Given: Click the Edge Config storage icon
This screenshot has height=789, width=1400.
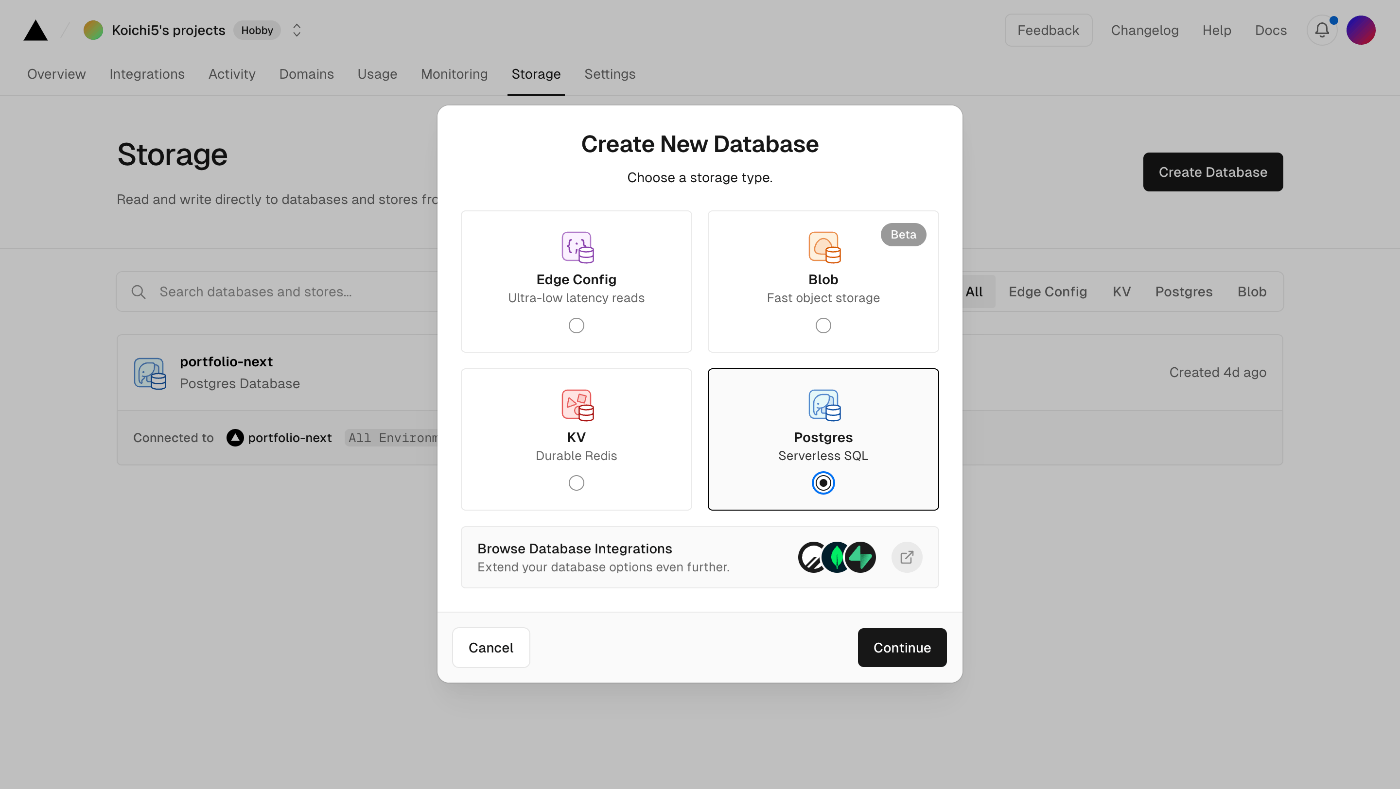Looking at the screenshot, I should click(x=577, y=247).
